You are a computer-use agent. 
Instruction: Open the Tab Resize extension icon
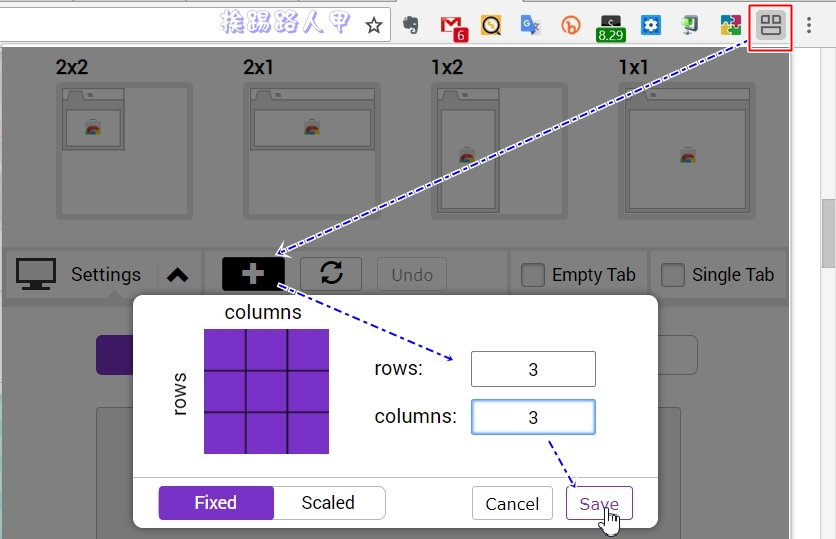pyautogui.click(x=770, y=25)
